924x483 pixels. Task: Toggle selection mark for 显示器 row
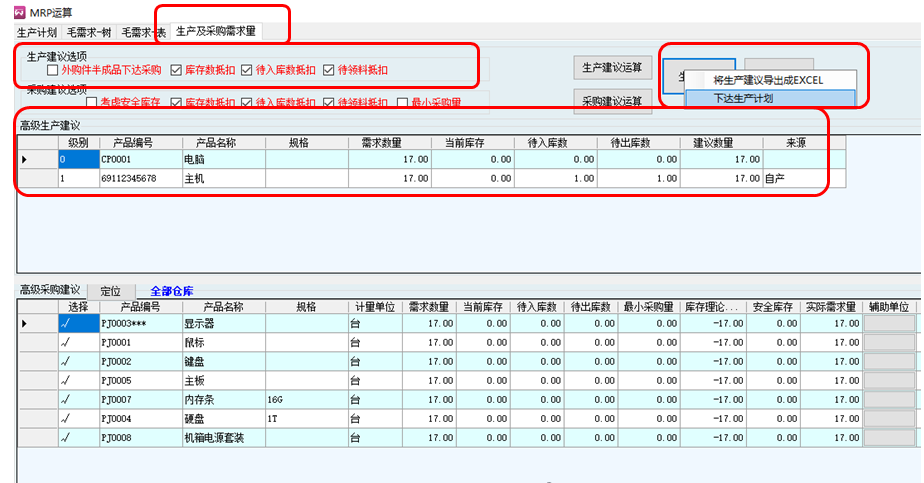click(x=66, y=323)
